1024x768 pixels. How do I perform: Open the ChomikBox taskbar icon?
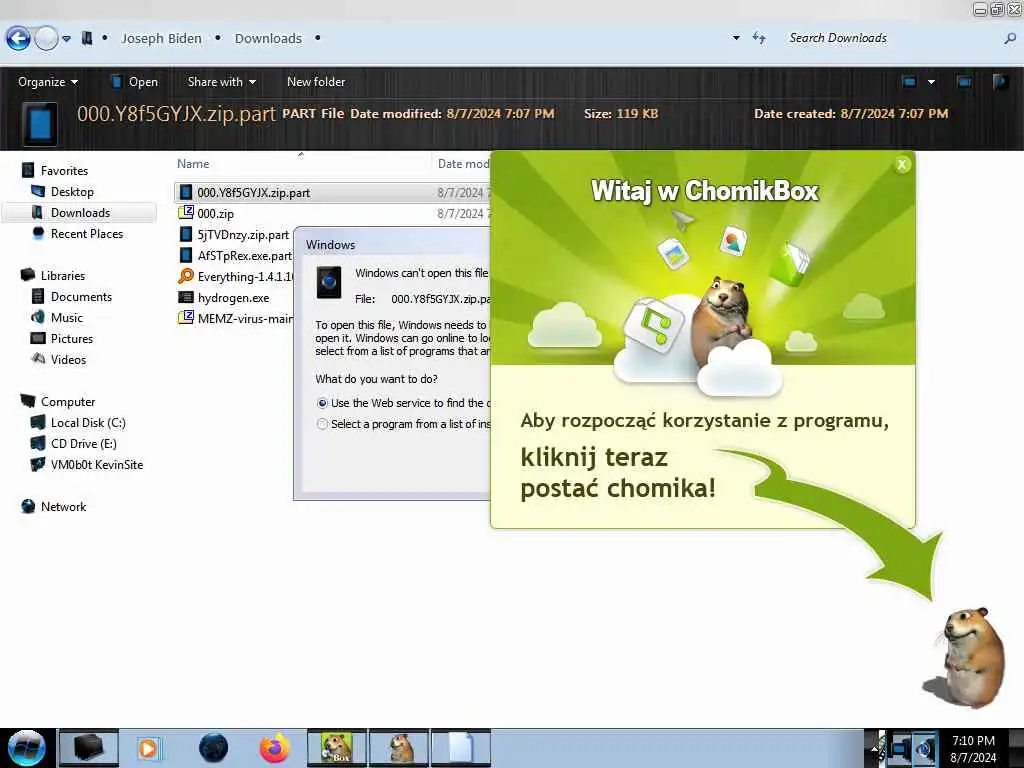[337, 748]
